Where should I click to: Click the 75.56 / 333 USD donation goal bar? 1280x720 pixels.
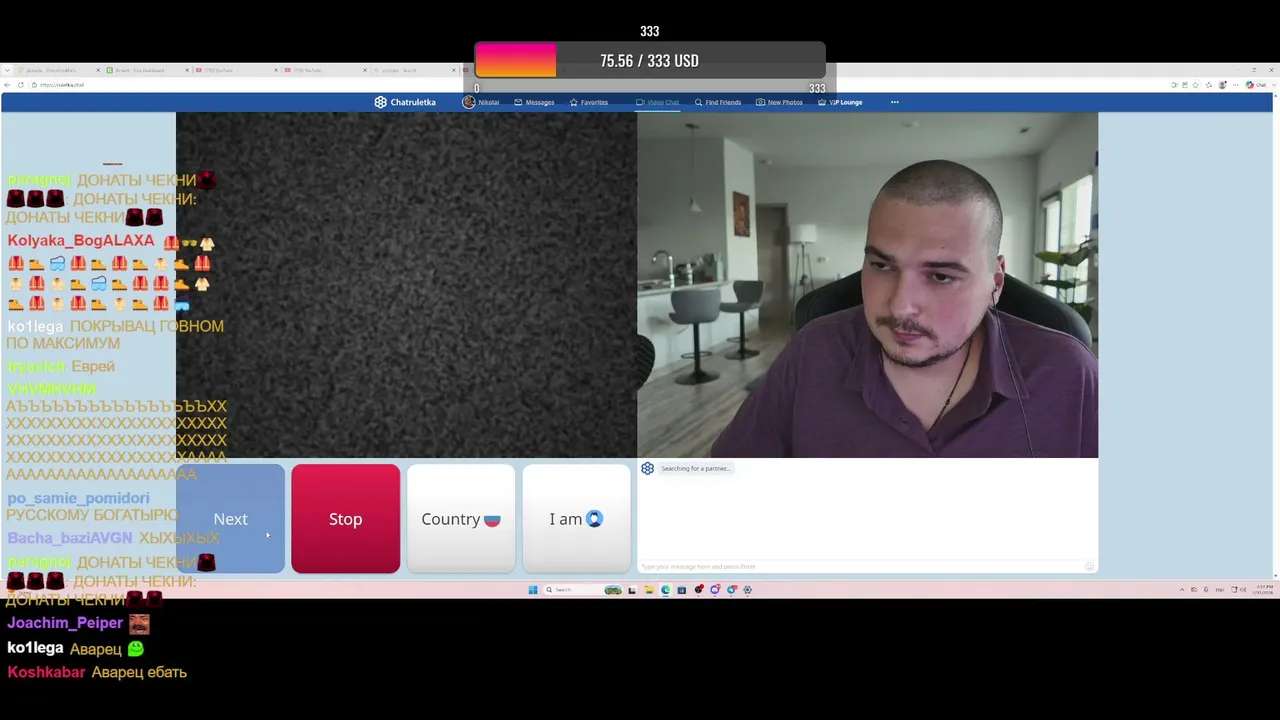650,61
